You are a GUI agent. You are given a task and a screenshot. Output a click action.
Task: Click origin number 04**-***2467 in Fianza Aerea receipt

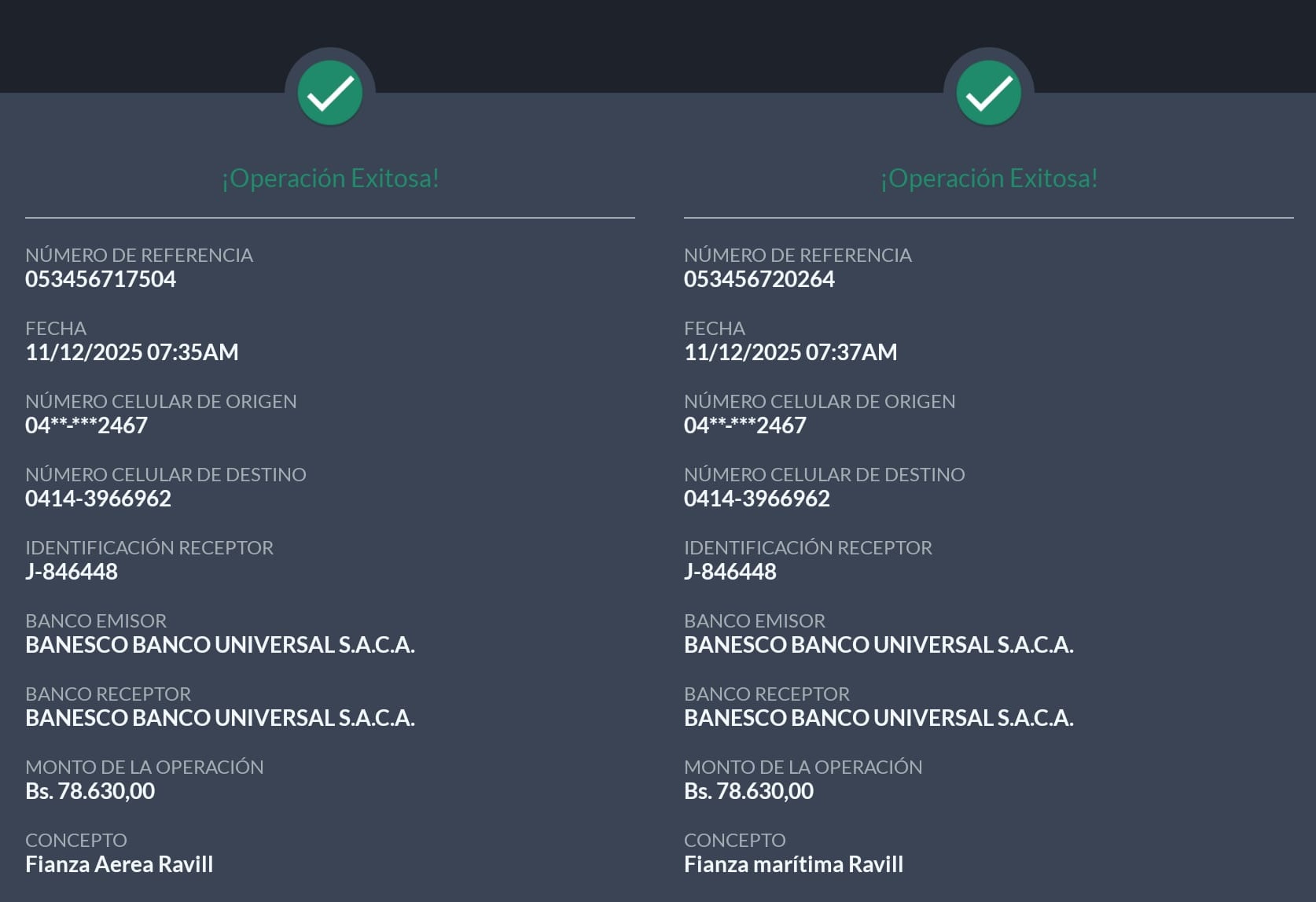pyautogui.click(x=86, y=425)
